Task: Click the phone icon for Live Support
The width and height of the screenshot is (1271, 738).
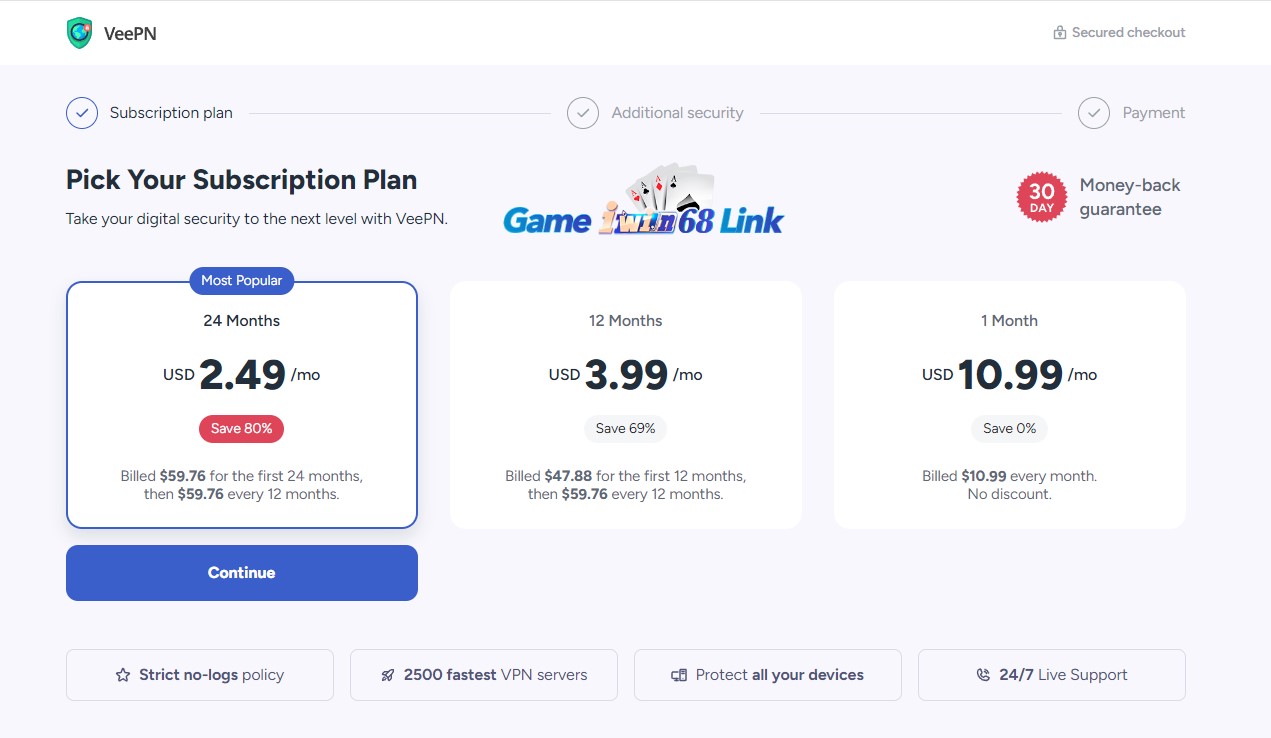Action: (983, 675)
